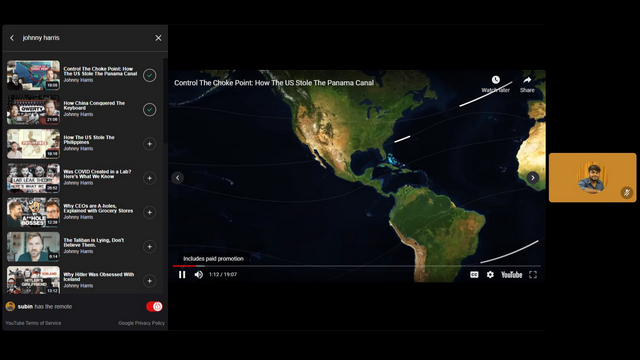Click video title Control The Choke Point in player
This screenshot has width=640, height=360.
[x=274, y=83]
